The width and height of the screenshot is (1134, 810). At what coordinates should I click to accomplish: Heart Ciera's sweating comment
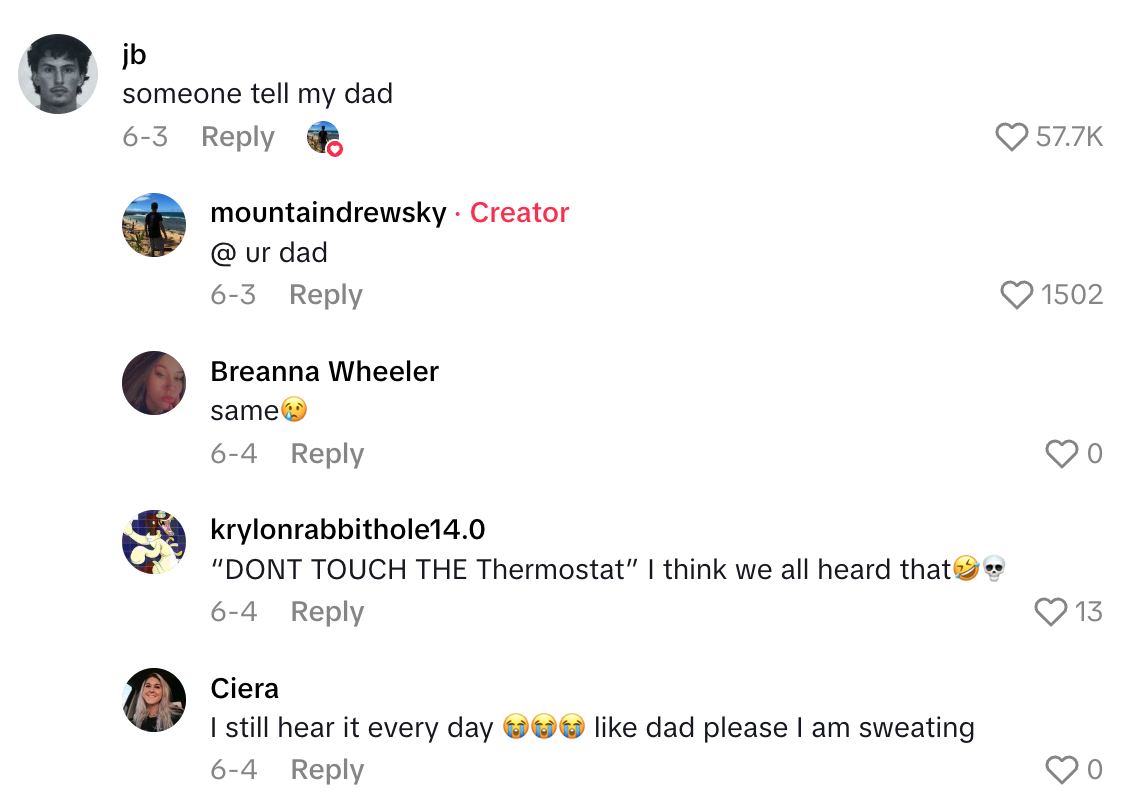(1061, 770)
